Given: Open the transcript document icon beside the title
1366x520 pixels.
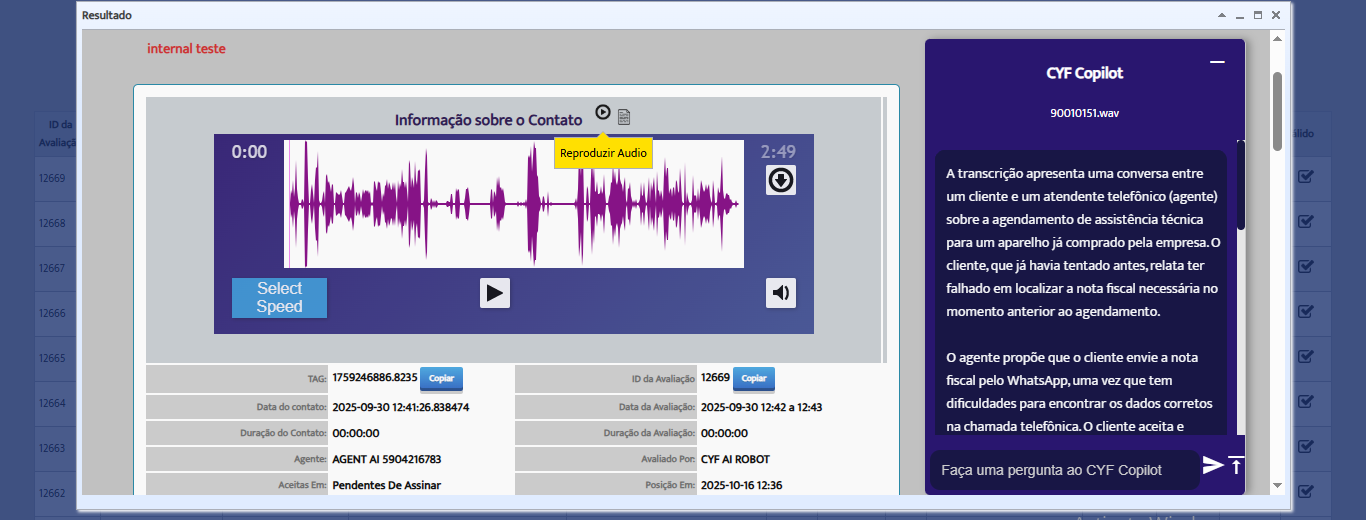Looking at the screenshot, I should pyautogui.click(x=624, y=117).
